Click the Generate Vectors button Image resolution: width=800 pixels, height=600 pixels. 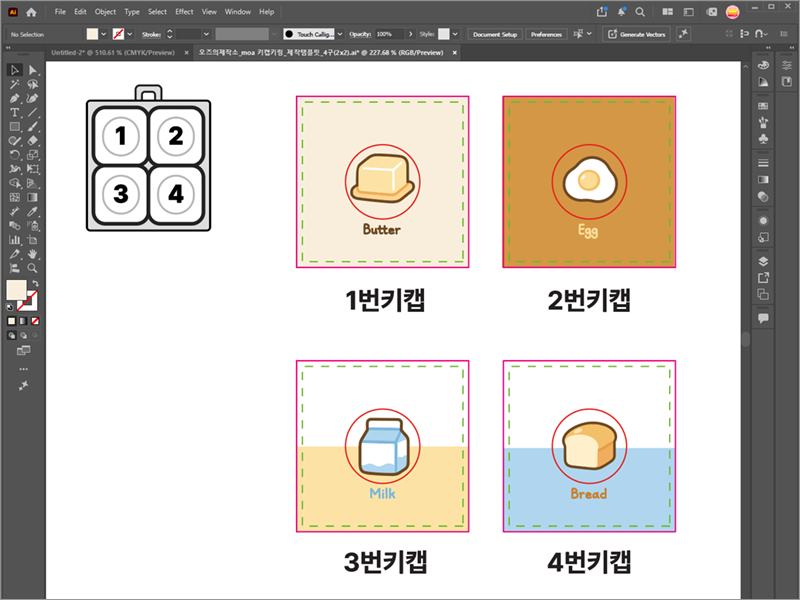pyautogui.click(x=636, y=34)
